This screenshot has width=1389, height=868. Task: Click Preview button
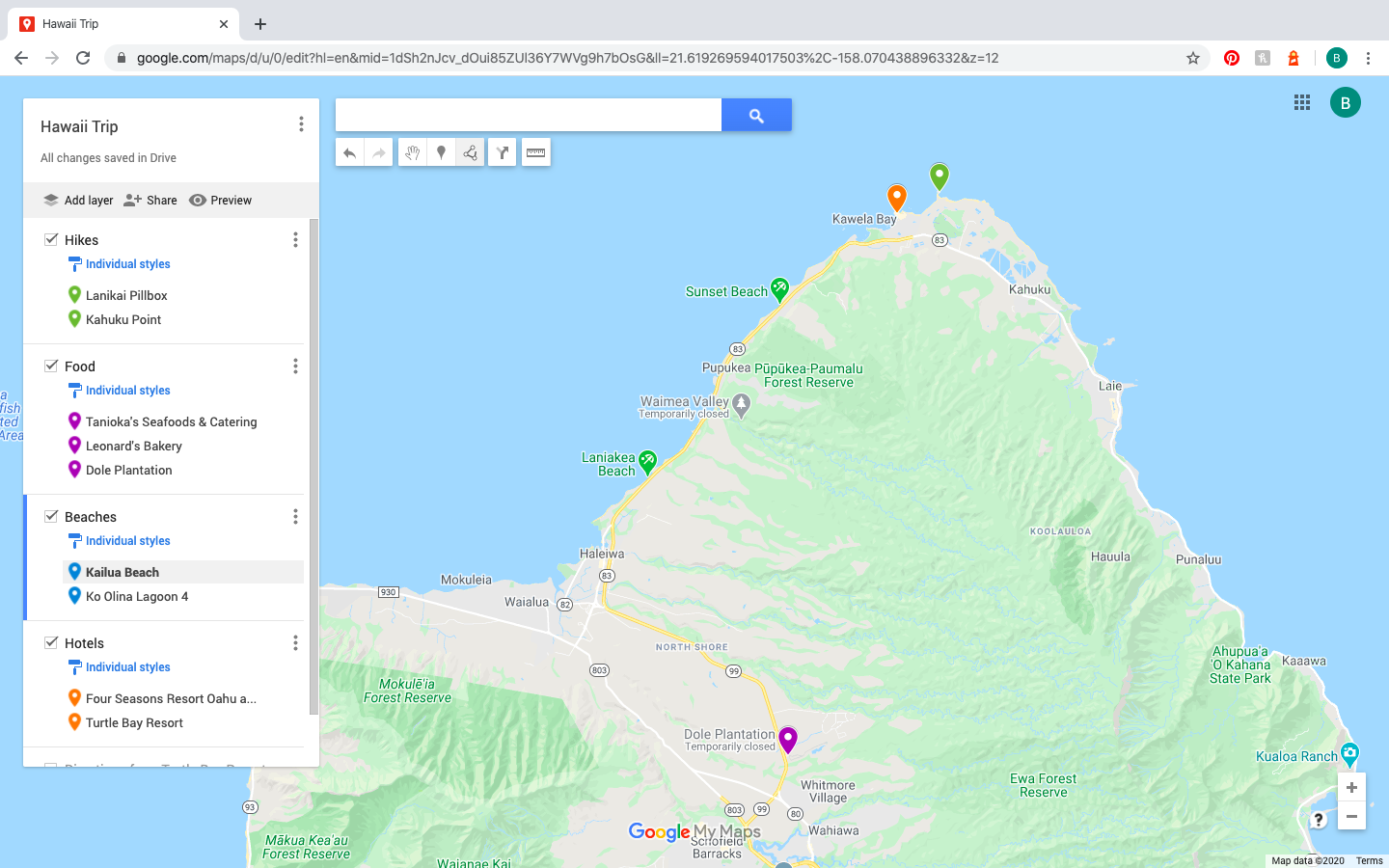coord(221,201)
